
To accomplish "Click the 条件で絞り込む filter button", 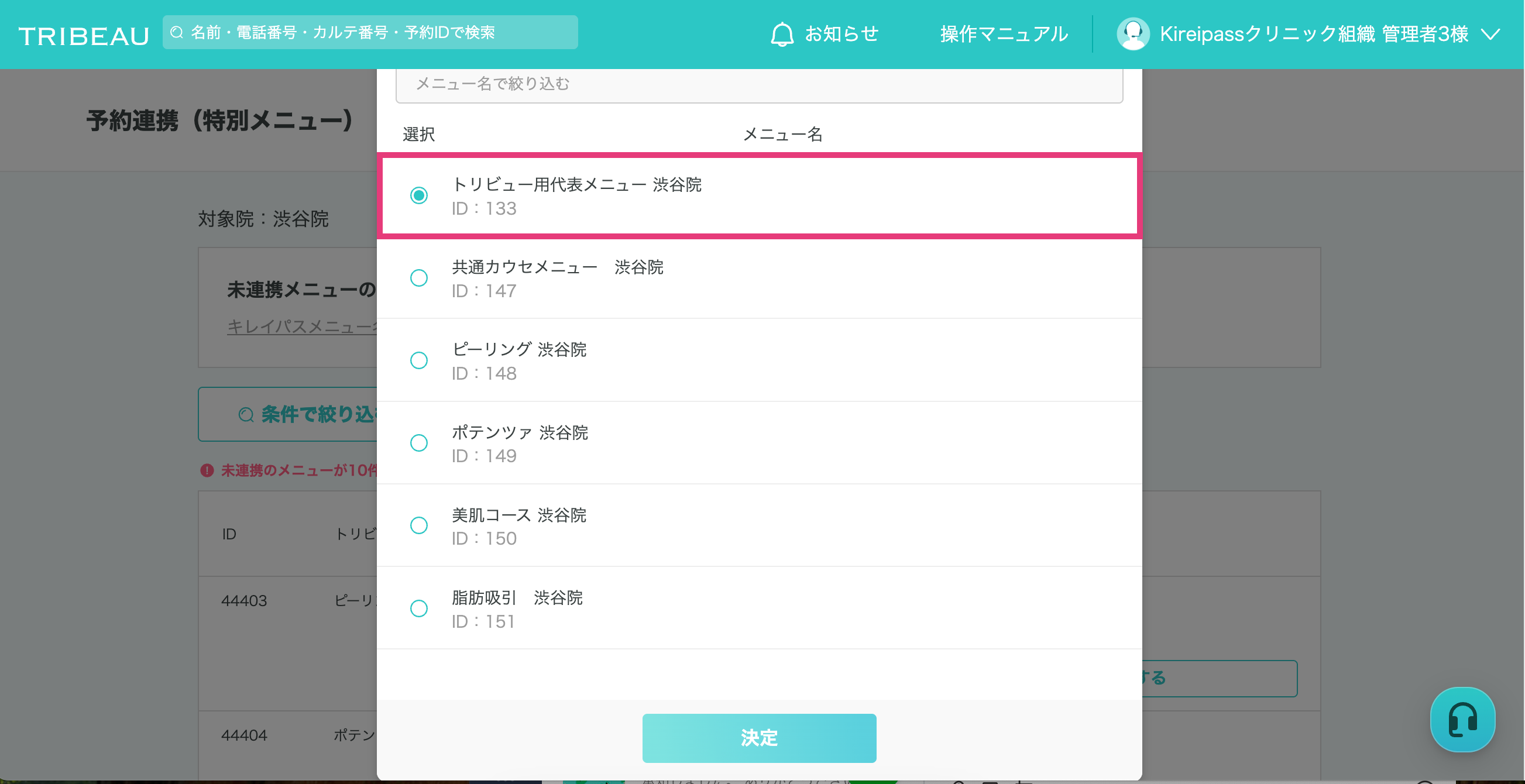I will tap(296, 414).
